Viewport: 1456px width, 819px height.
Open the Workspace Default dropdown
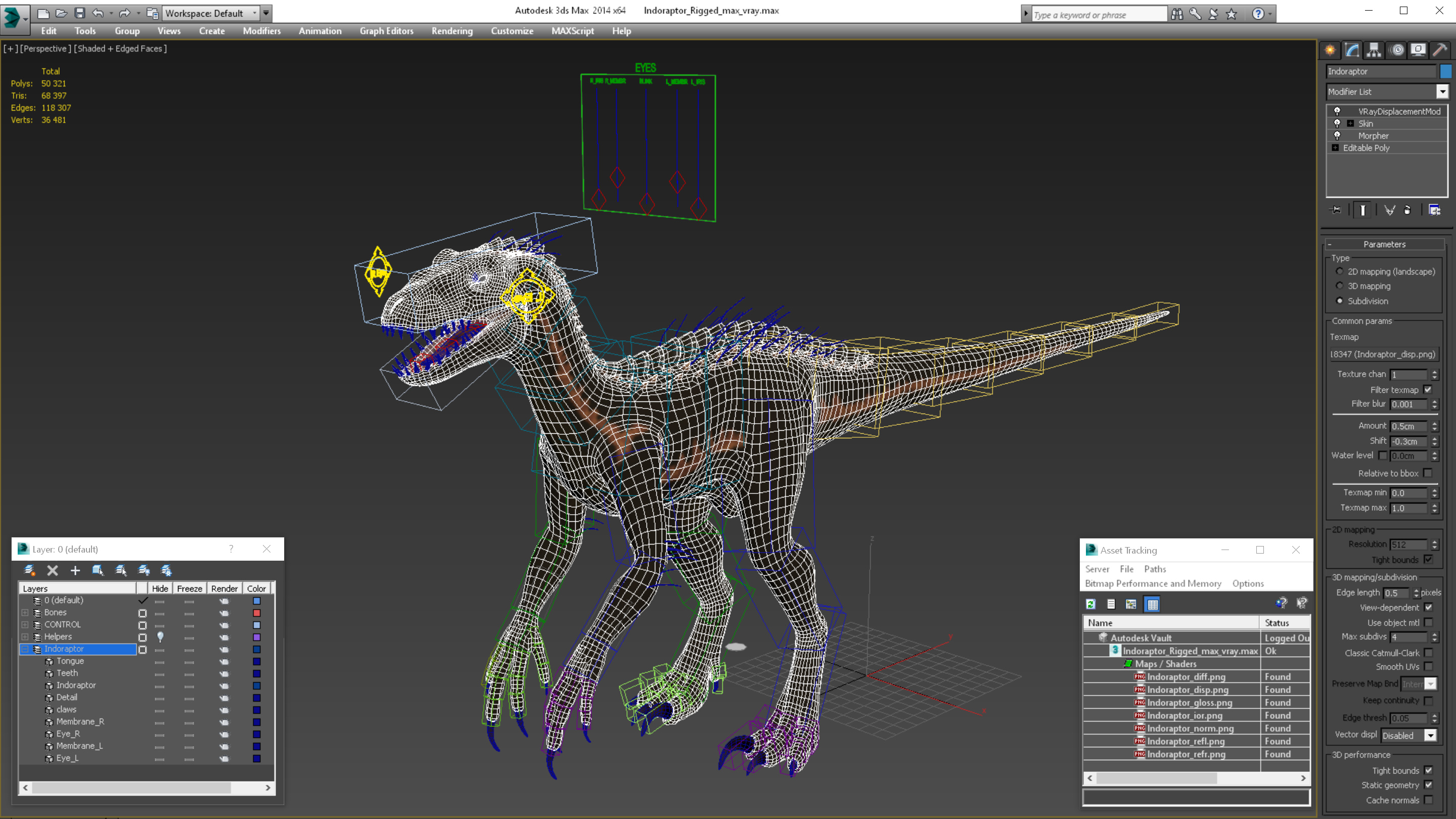pos(211,13)
